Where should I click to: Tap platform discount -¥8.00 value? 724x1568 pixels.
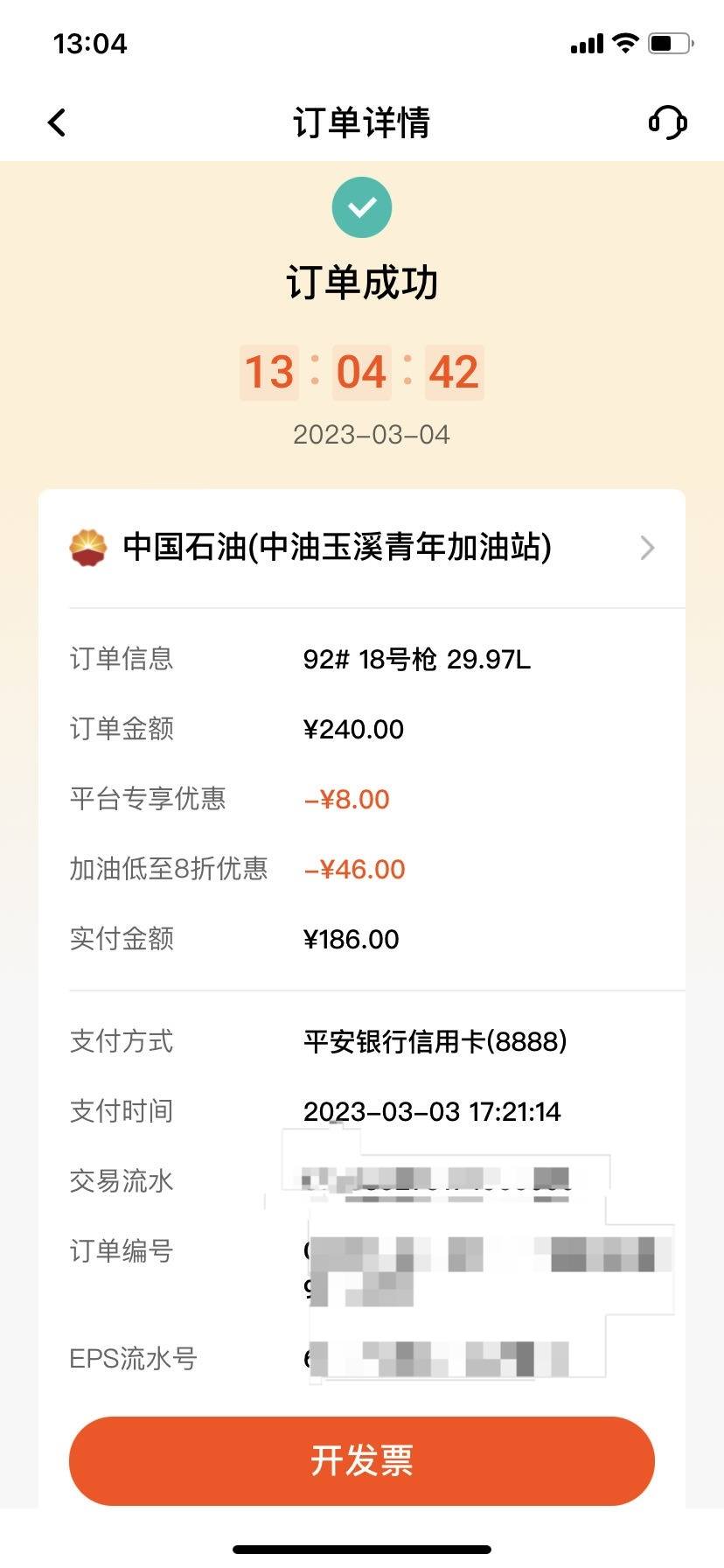(x=346, y=799)
